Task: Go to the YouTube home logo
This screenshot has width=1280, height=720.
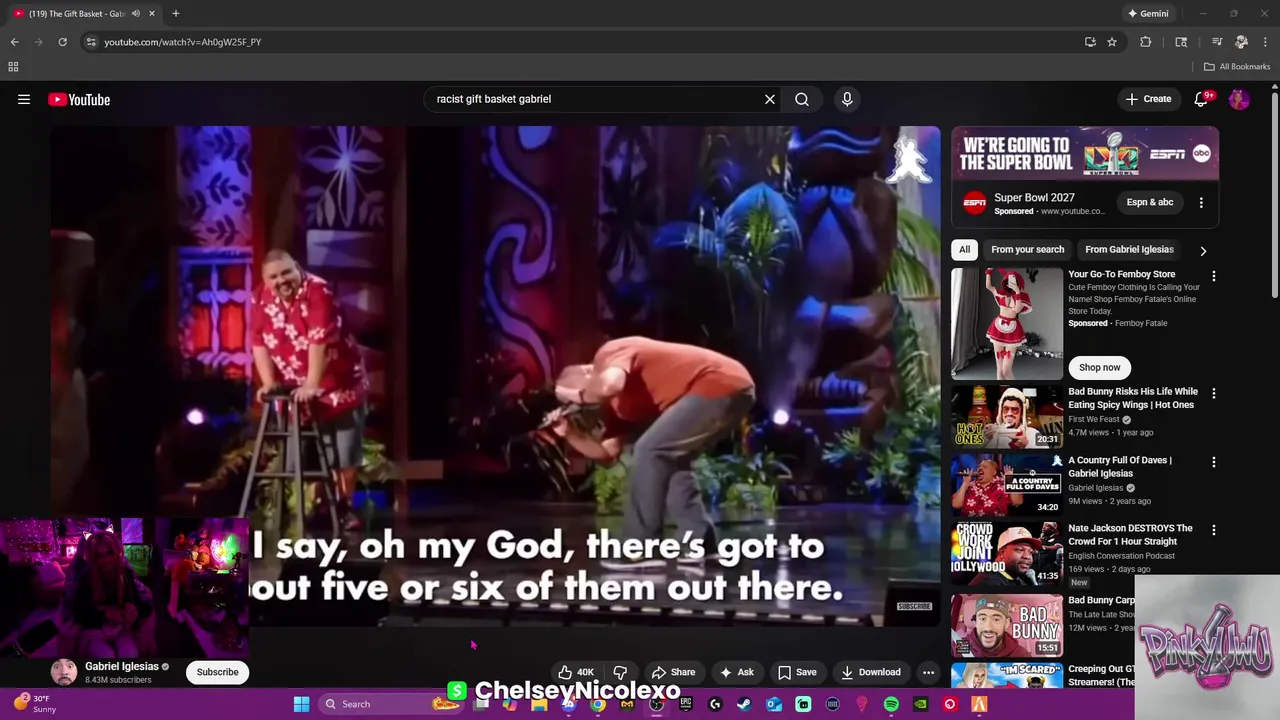Action: point(79,99)
